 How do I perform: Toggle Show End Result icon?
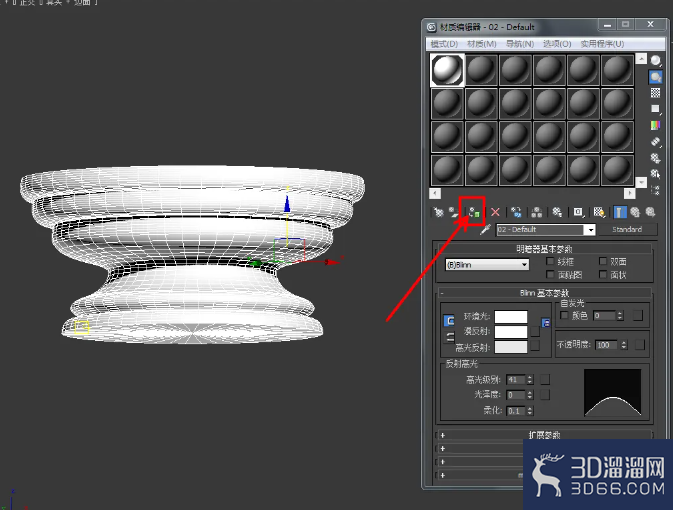coord(619,212)
